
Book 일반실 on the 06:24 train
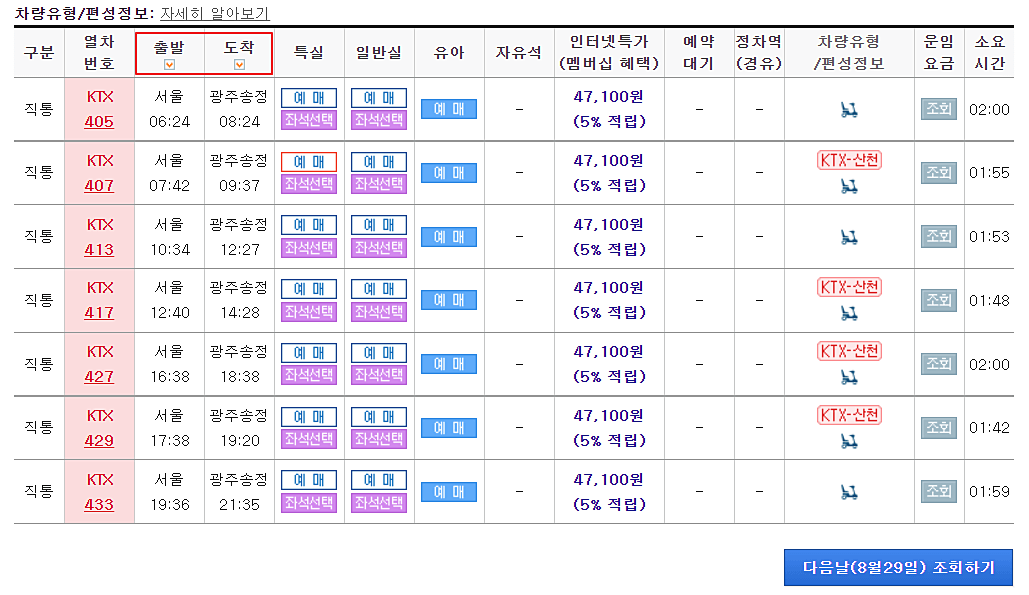coord(379,98)
